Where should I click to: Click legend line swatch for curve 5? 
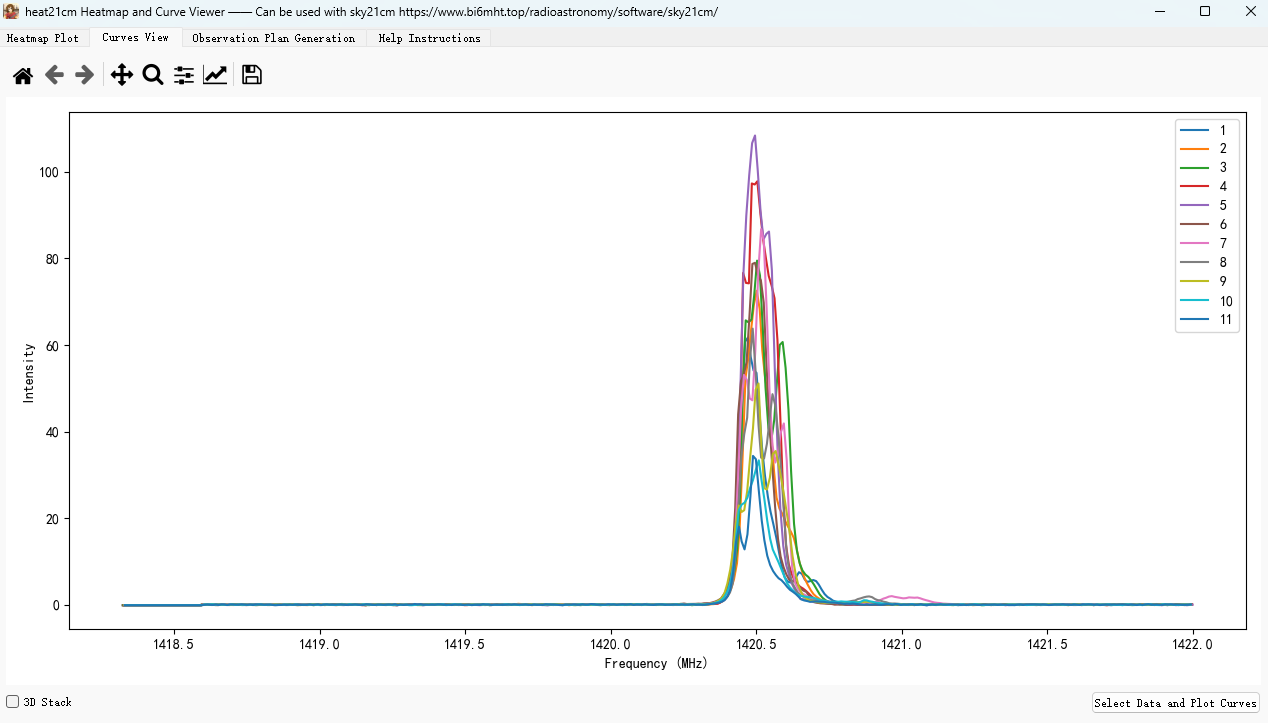[1194, 206]
